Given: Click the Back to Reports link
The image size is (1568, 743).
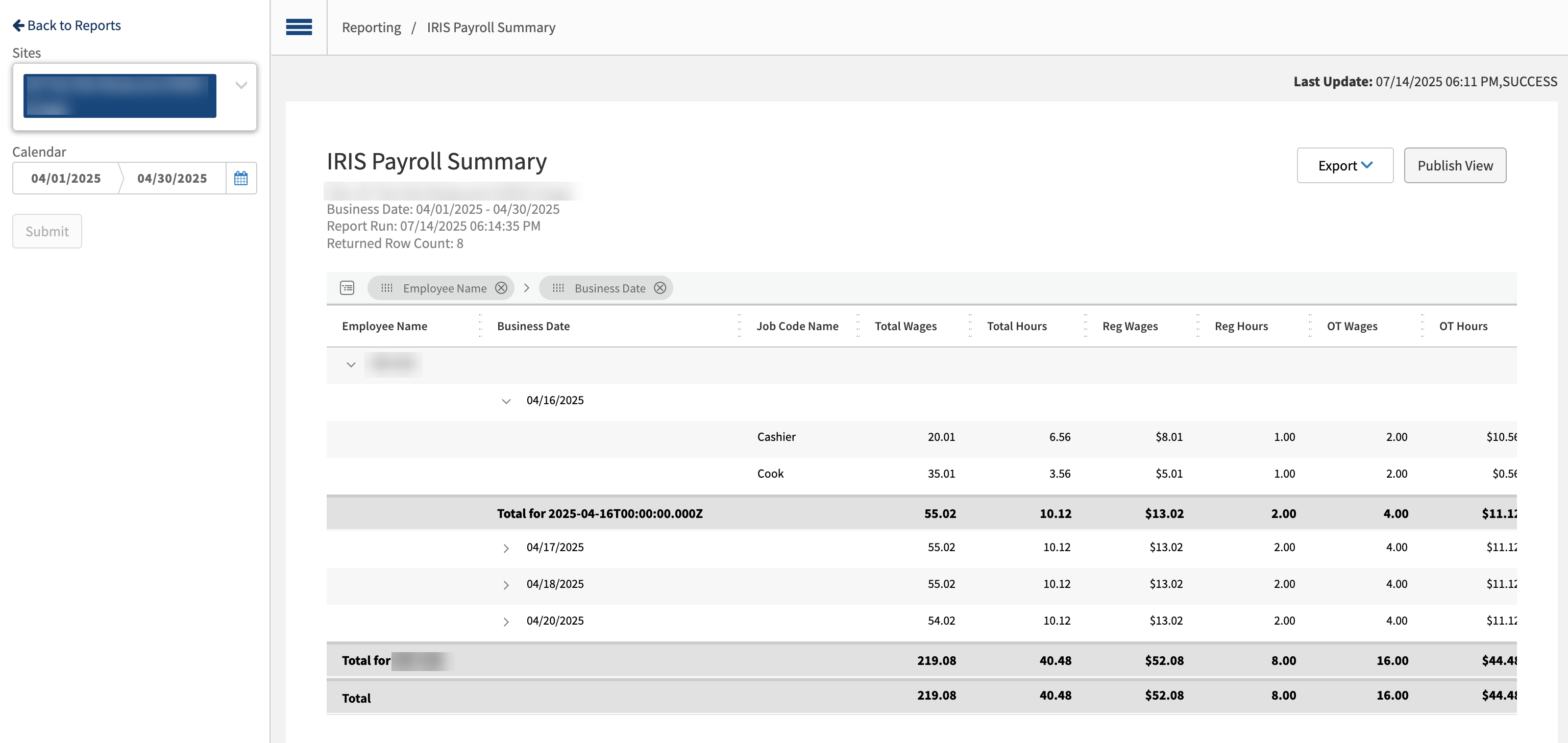Looking at the screenshot, I should [x=73, y=25].
